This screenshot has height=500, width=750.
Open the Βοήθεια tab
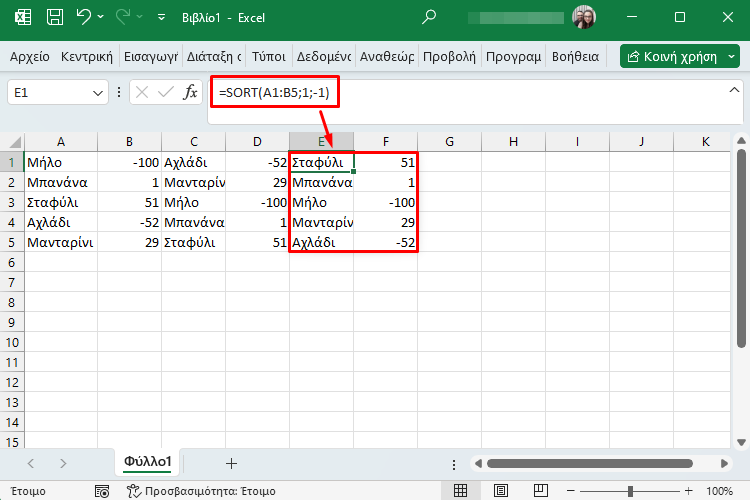575,56
